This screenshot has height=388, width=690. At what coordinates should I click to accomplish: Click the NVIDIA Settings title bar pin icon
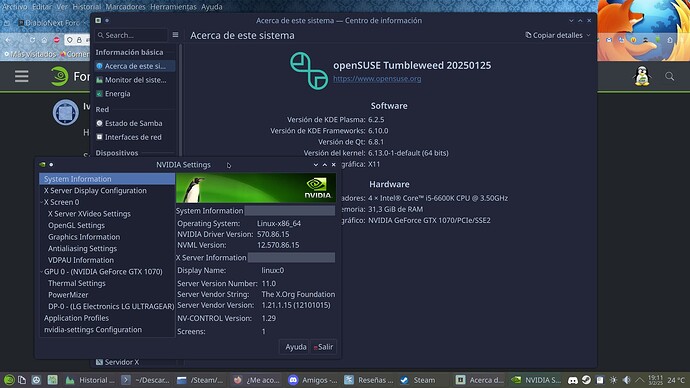click(51, 165)
